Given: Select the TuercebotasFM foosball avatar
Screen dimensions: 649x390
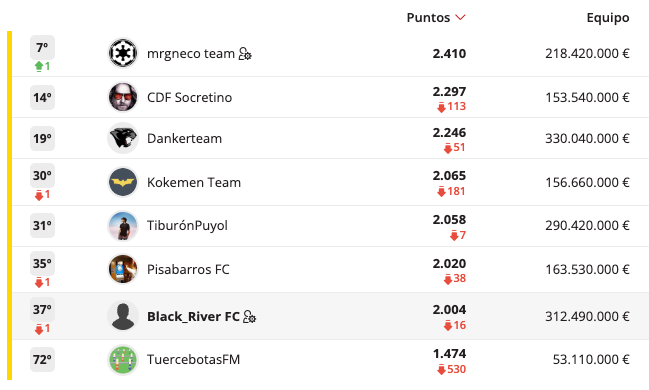Looking at the screenshot, I should [123, 359].
